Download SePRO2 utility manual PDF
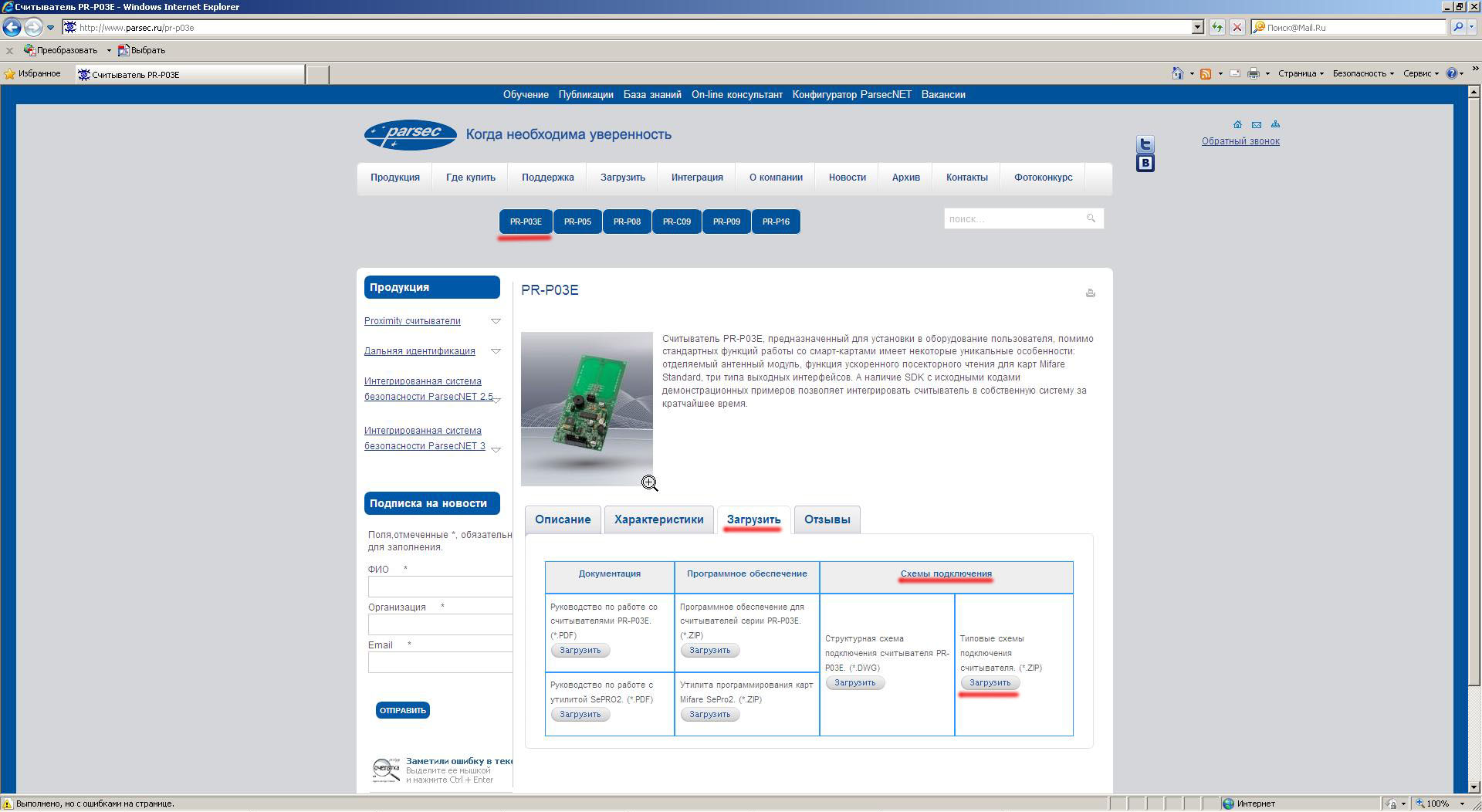 580,715
